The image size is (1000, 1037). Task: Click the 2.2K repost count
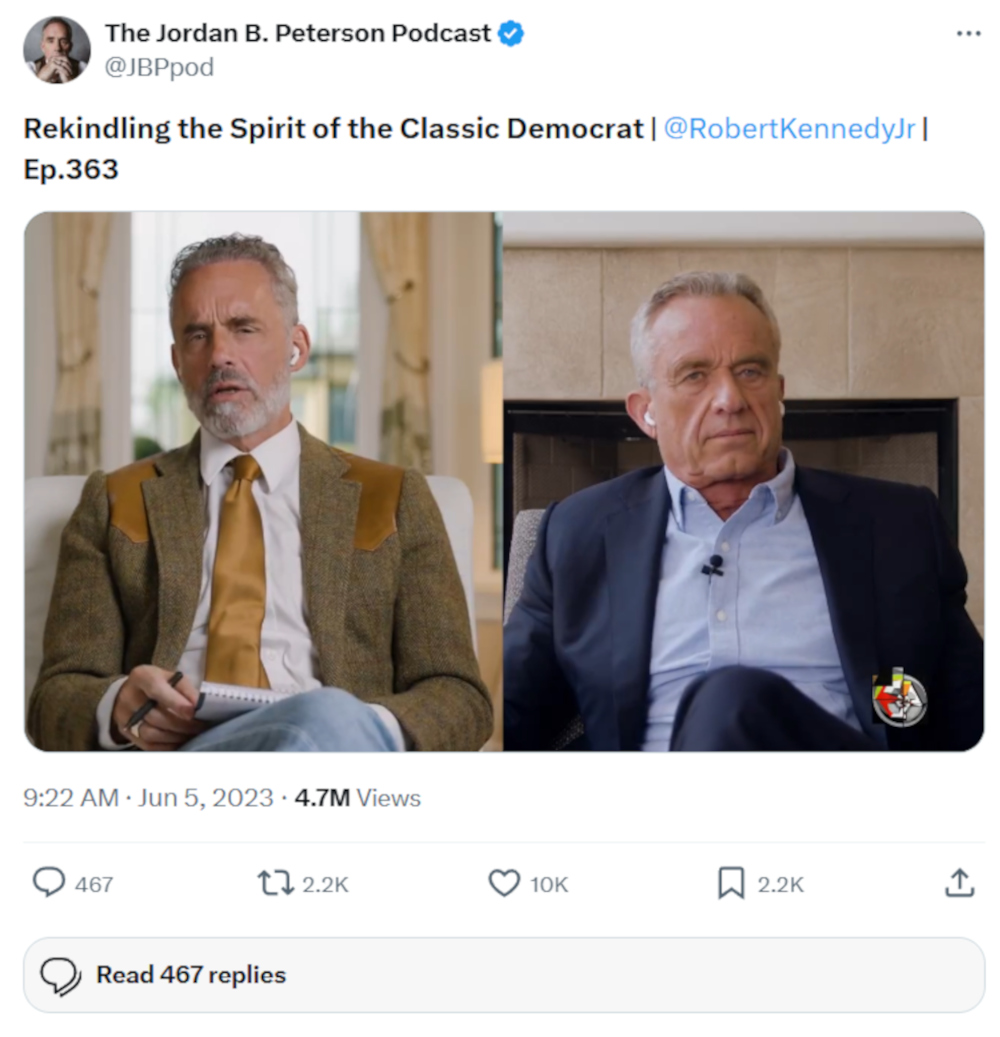click(325, 884)
